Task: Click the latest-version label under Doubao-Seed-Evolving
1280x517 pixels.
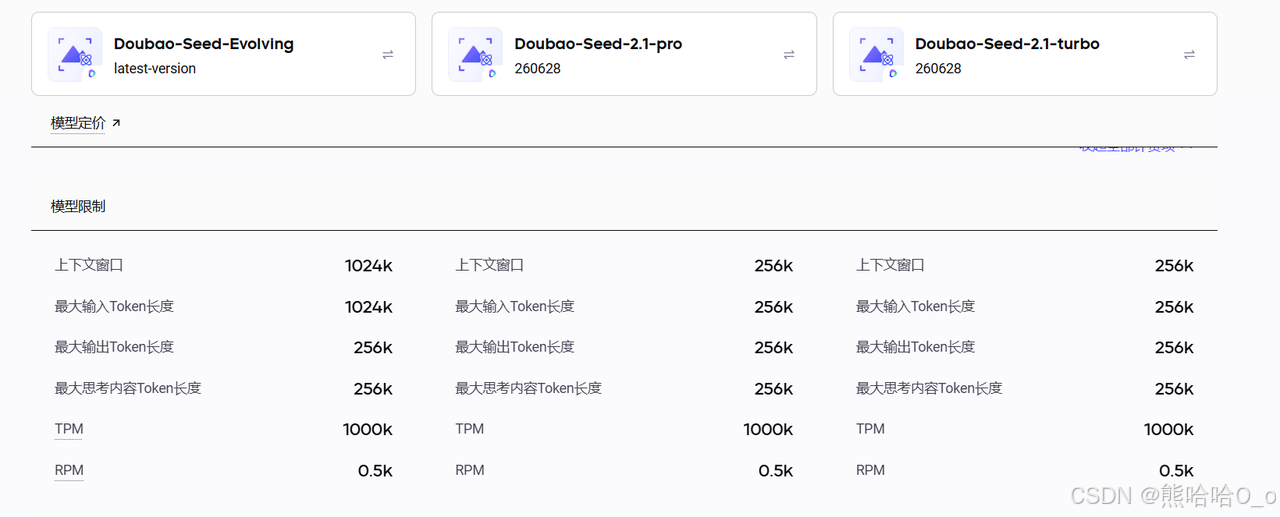Action: (155, 69)
